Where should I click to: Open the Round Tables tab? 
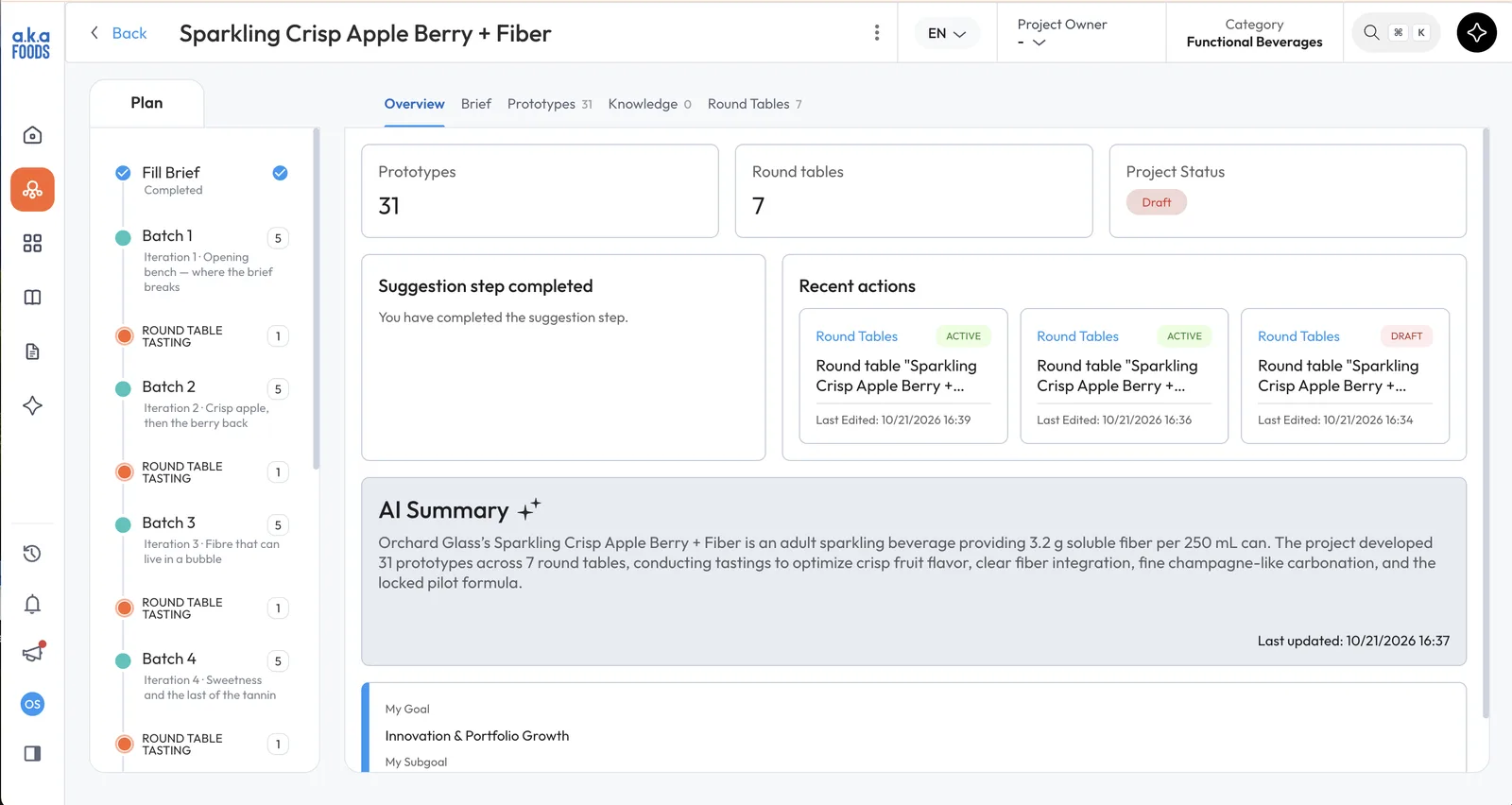755,104
